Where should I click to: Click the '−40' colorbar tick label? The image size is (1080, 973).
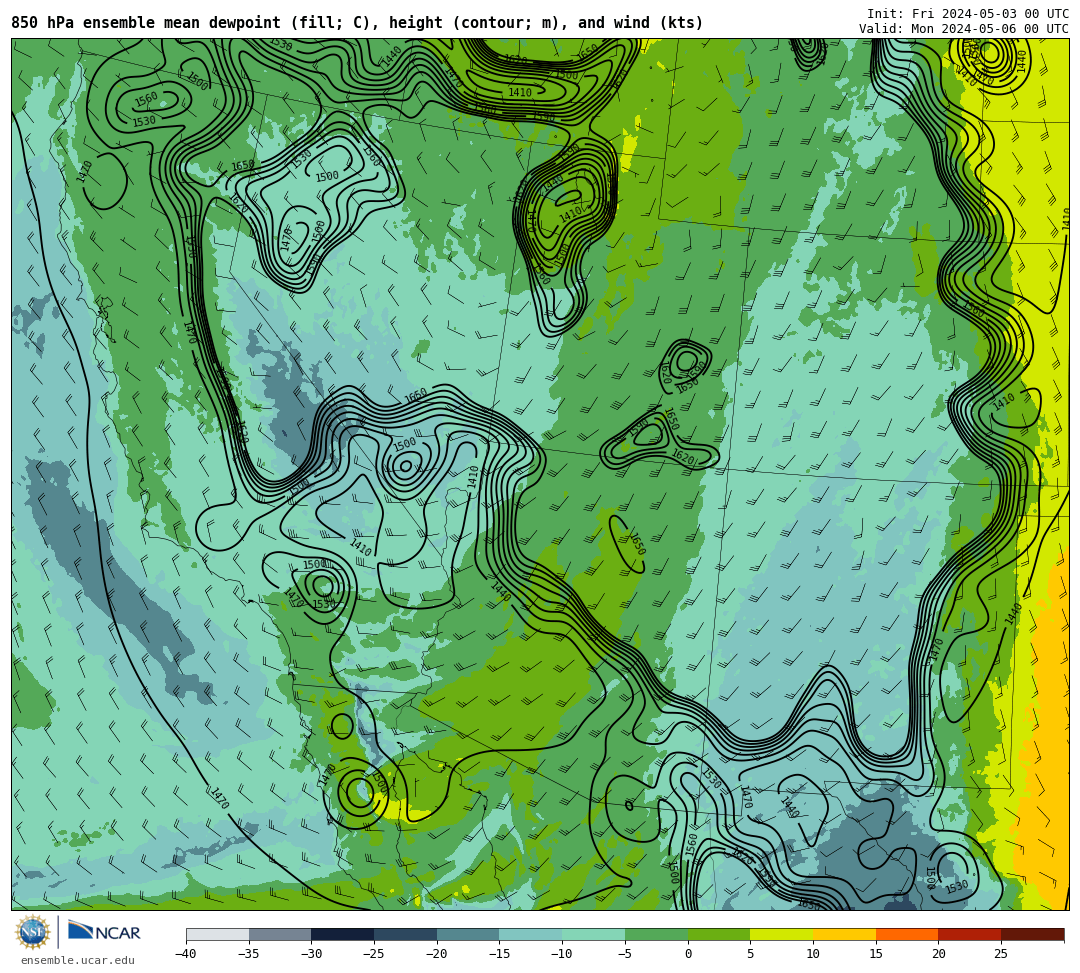pos(185,954)
